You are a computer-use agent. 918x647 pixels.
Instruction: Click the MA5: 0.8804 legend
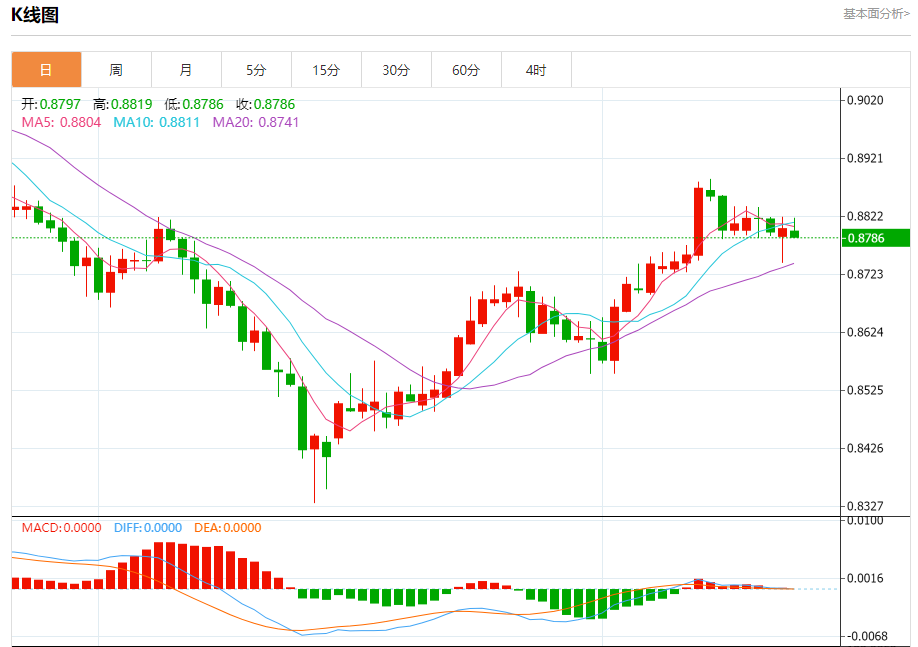point(61,122)
